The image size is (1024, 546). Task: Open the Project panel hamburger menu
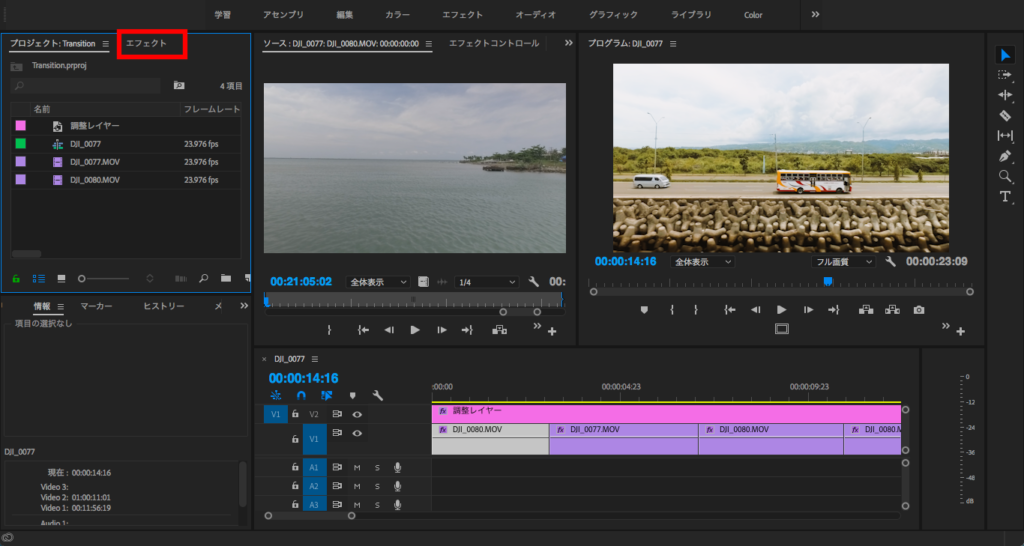(105, 44)
